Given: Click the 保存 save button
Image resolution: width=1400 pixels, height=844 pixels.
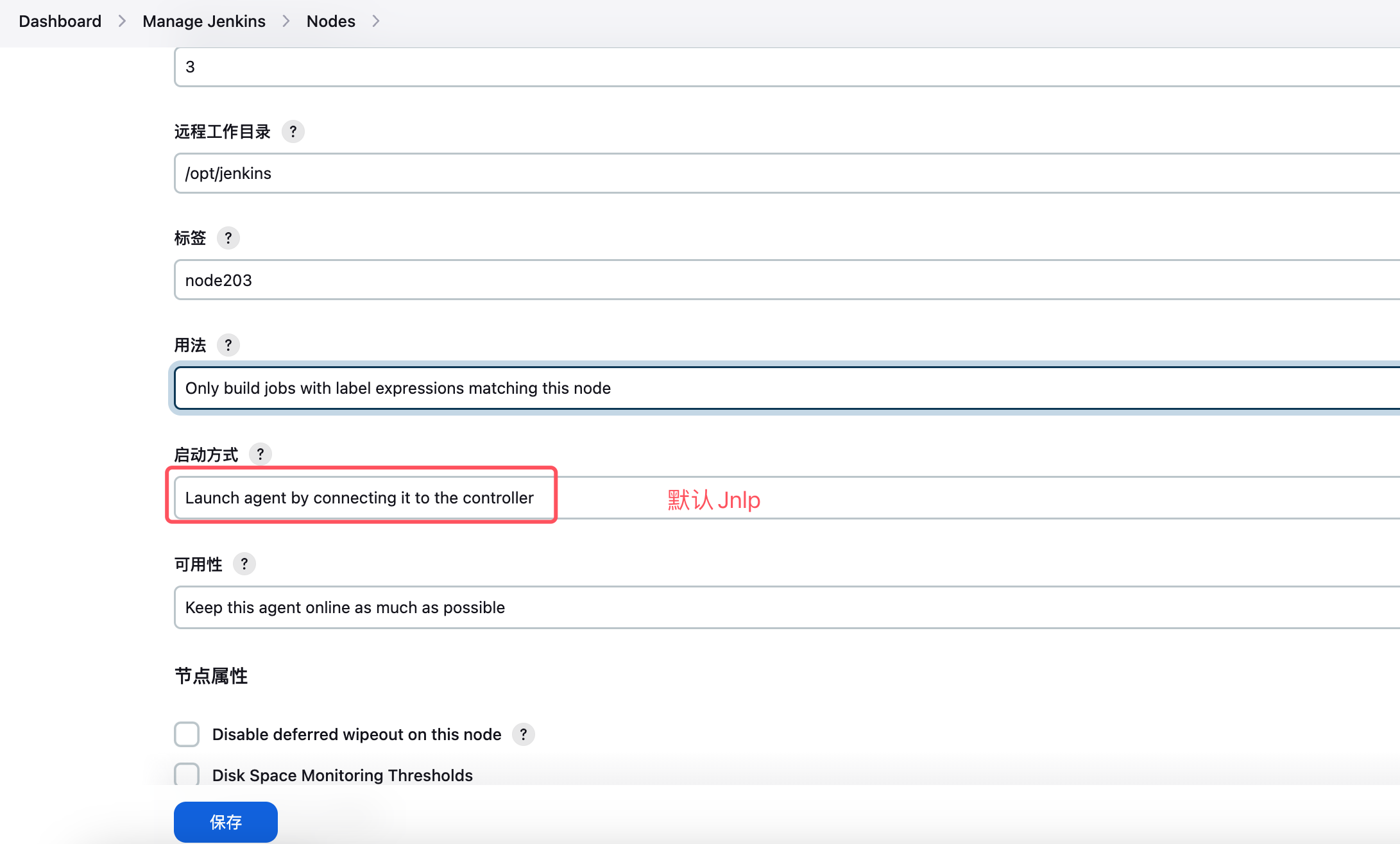Looking at the screenshot, I should tap(225, 822).
